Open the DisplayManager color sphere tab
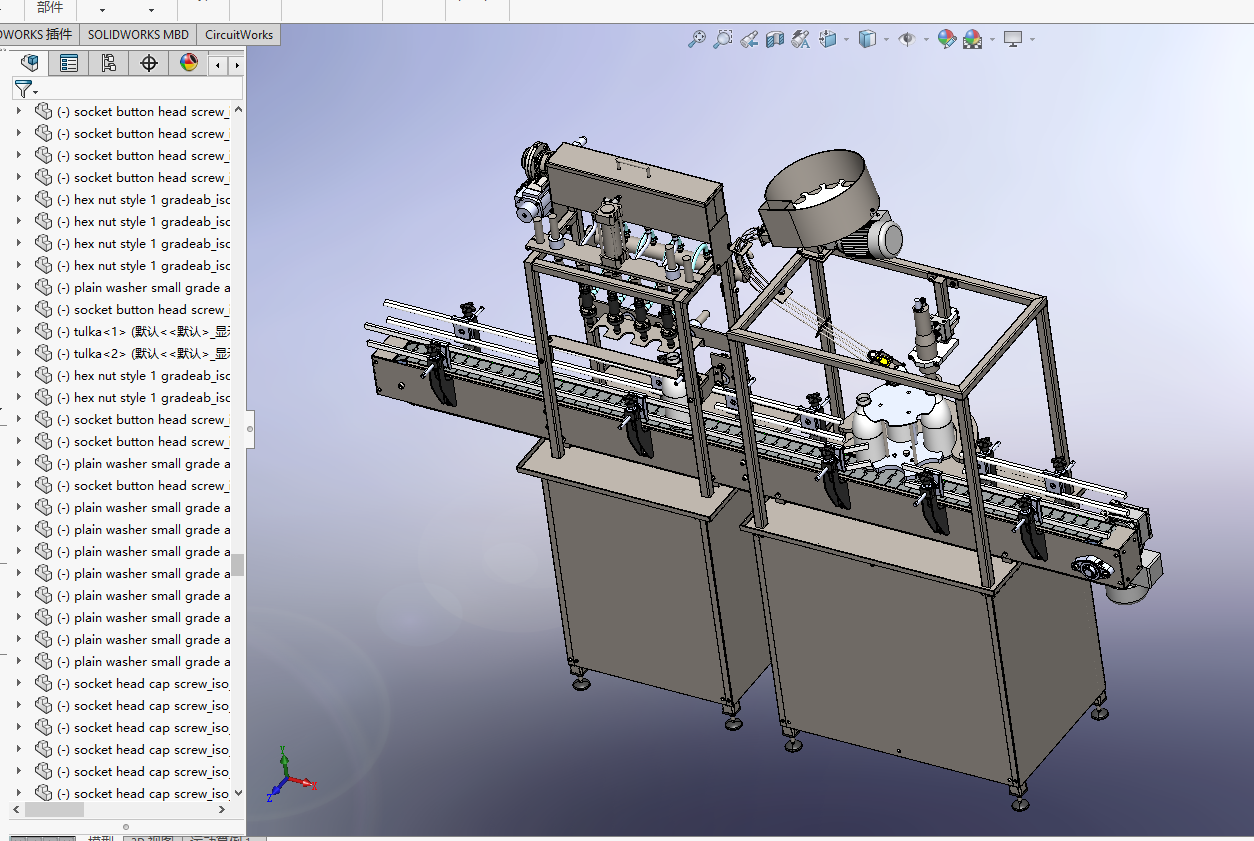 pos(189,64)
